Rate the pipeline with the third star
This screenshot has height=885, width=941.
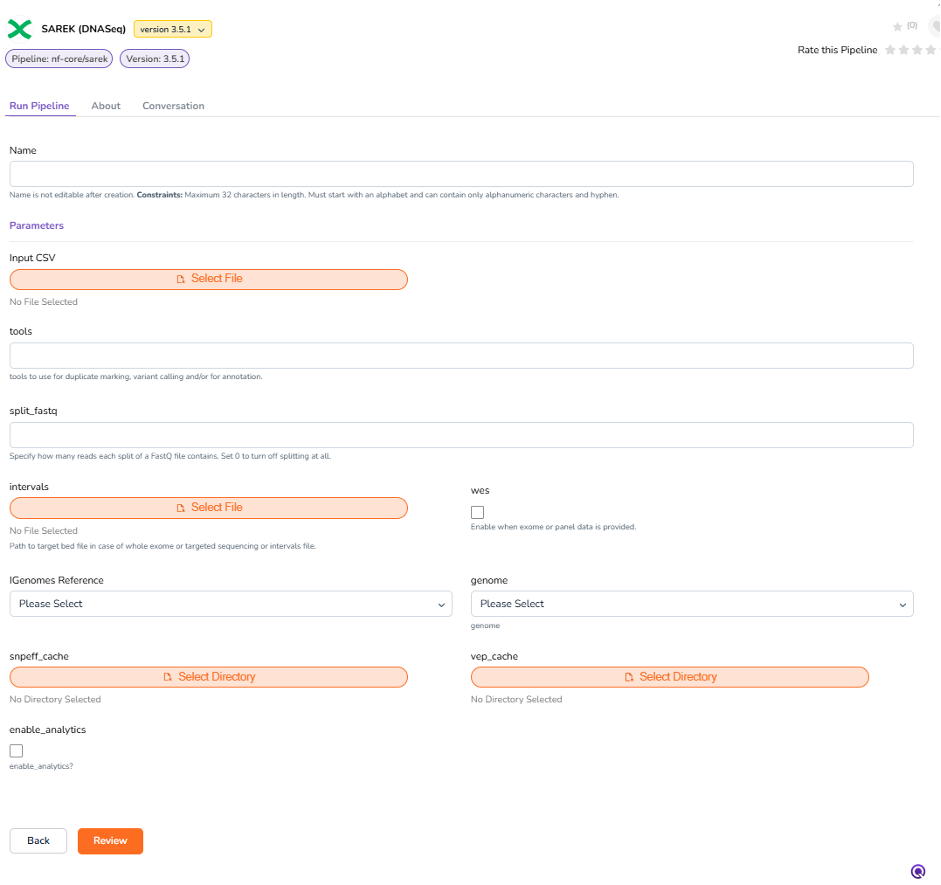(x=917, y=50)
